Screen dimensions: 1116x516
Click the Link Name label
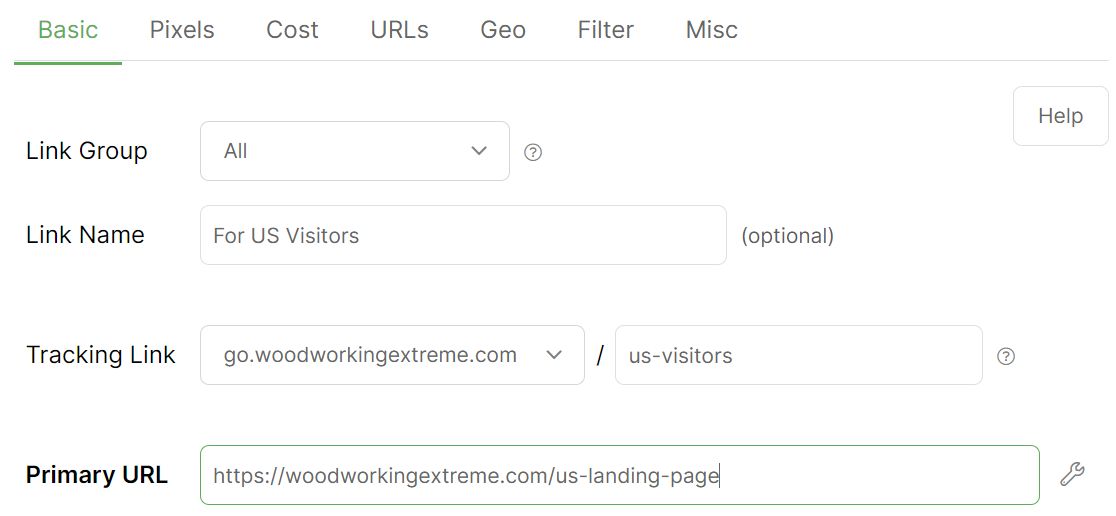coord(85,235)
